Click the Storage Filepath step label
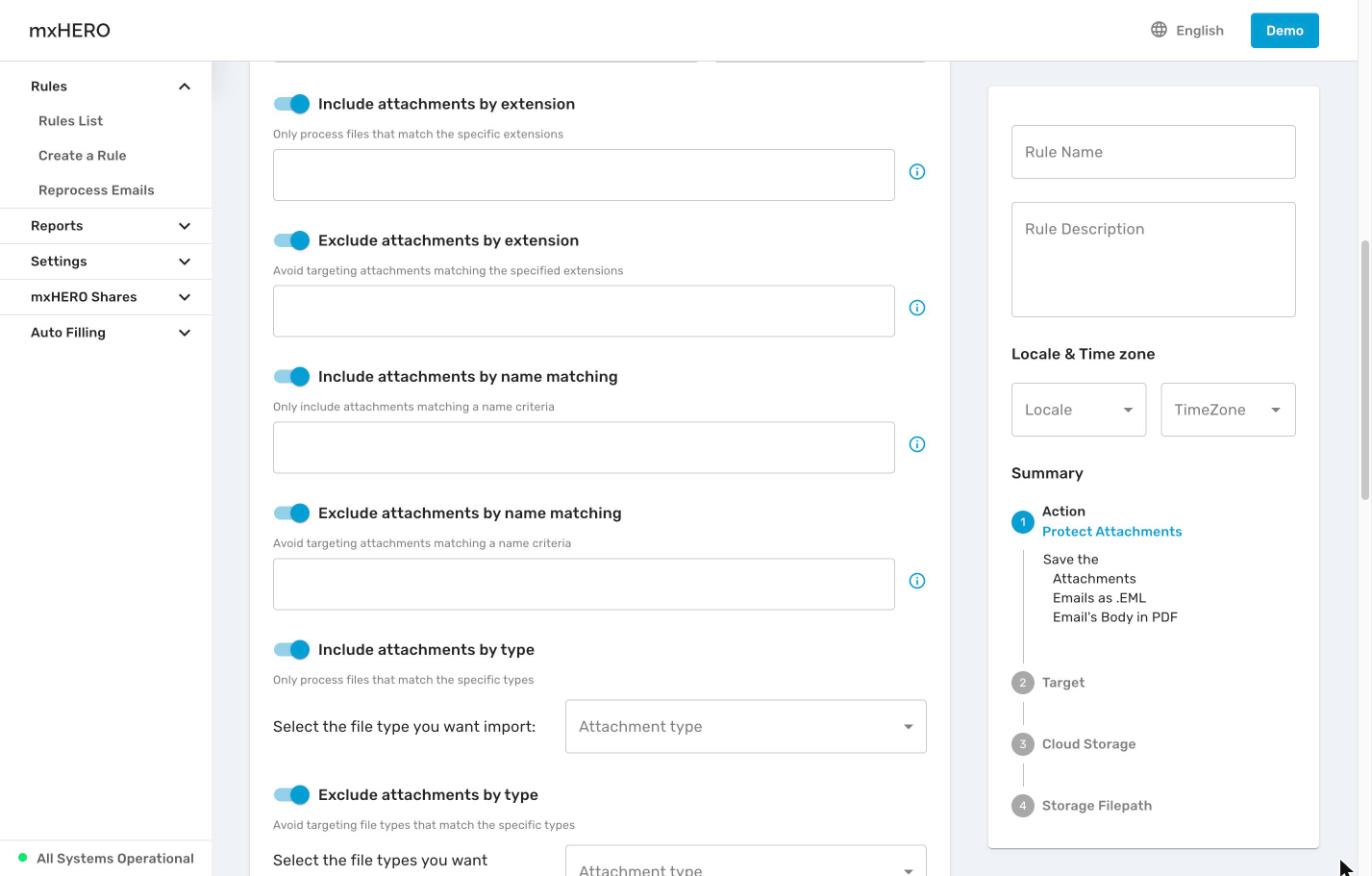1372x876 pixels. coord(1097,806)
